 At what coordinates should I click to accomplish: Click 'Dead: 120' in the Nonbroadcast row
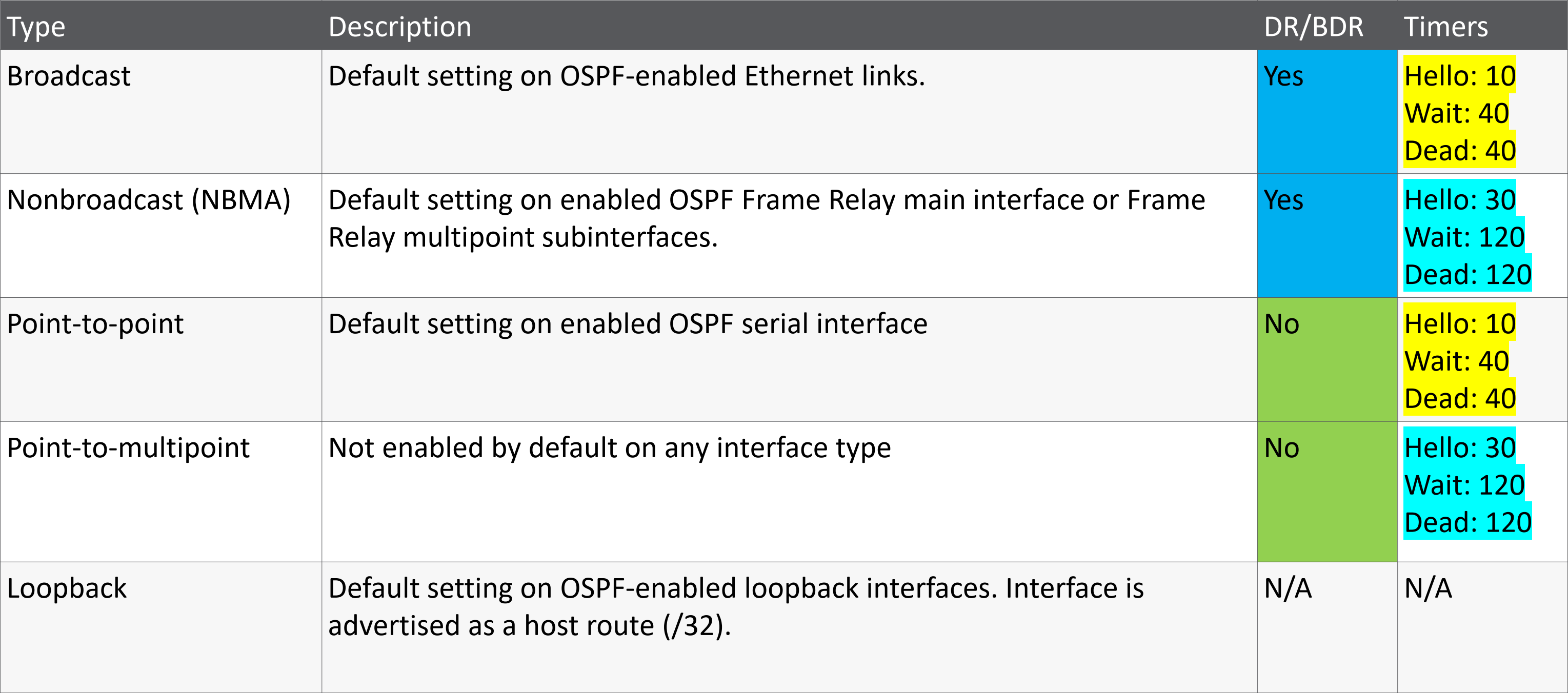1467,275
